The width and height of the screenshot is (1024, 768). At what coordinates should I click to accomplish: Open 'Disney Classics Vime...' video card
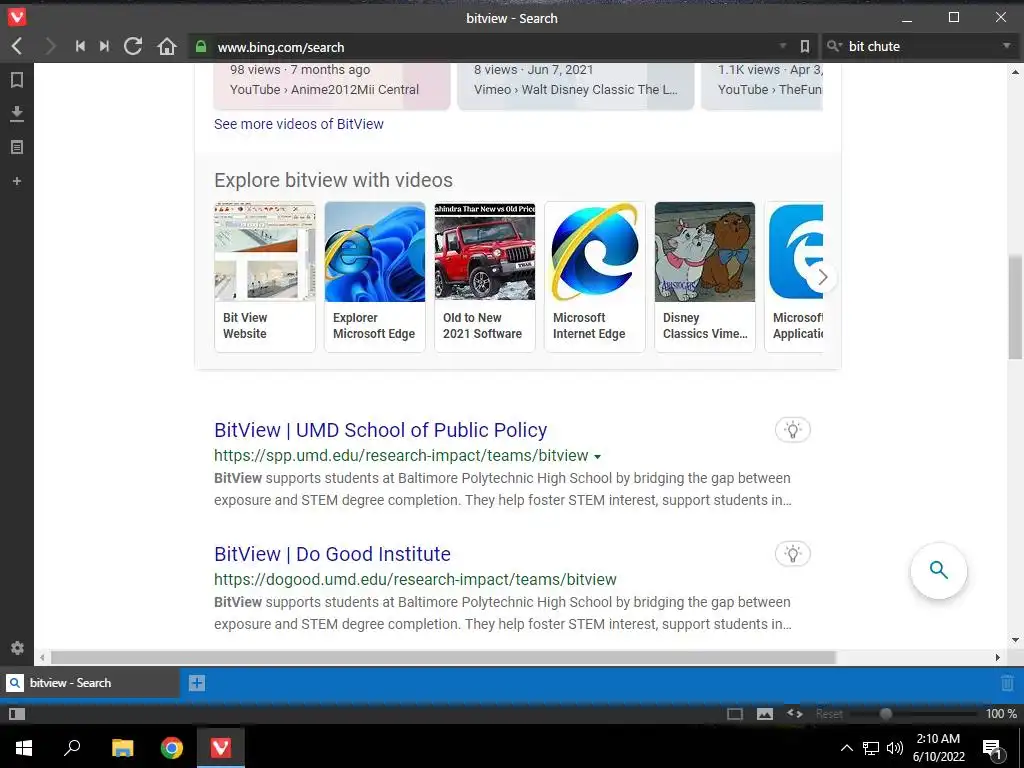(x=705, y=277)
